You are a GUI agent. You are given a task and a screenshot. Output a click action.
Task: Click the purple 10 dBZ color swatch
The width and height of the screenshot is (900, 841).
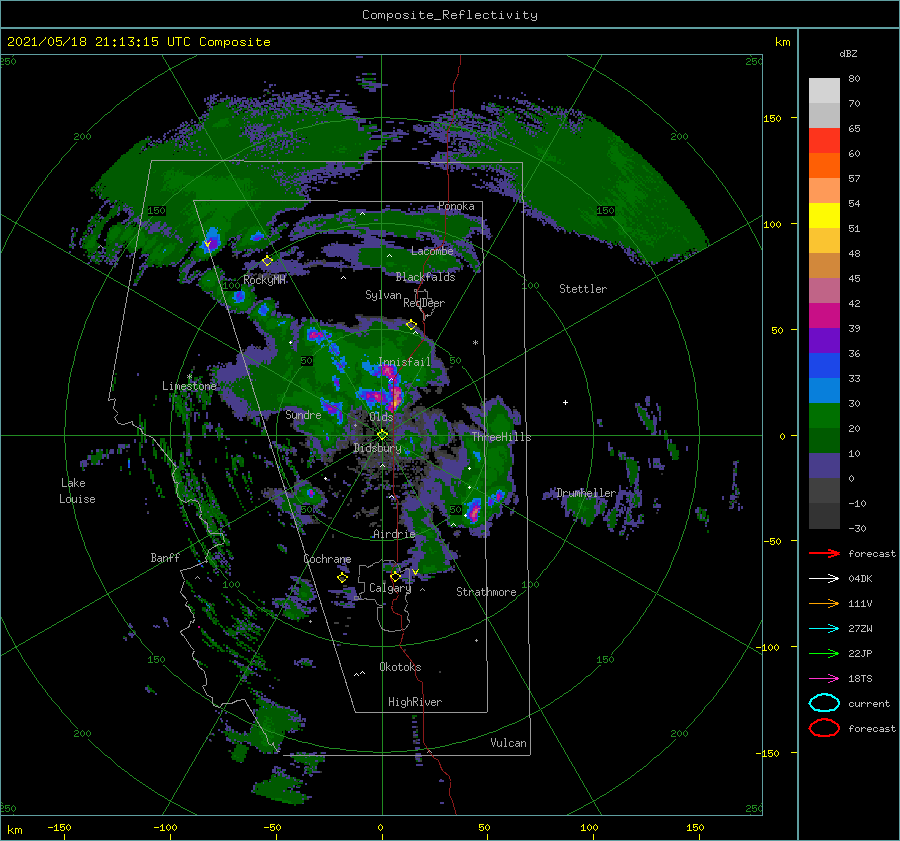click(824, 466)
